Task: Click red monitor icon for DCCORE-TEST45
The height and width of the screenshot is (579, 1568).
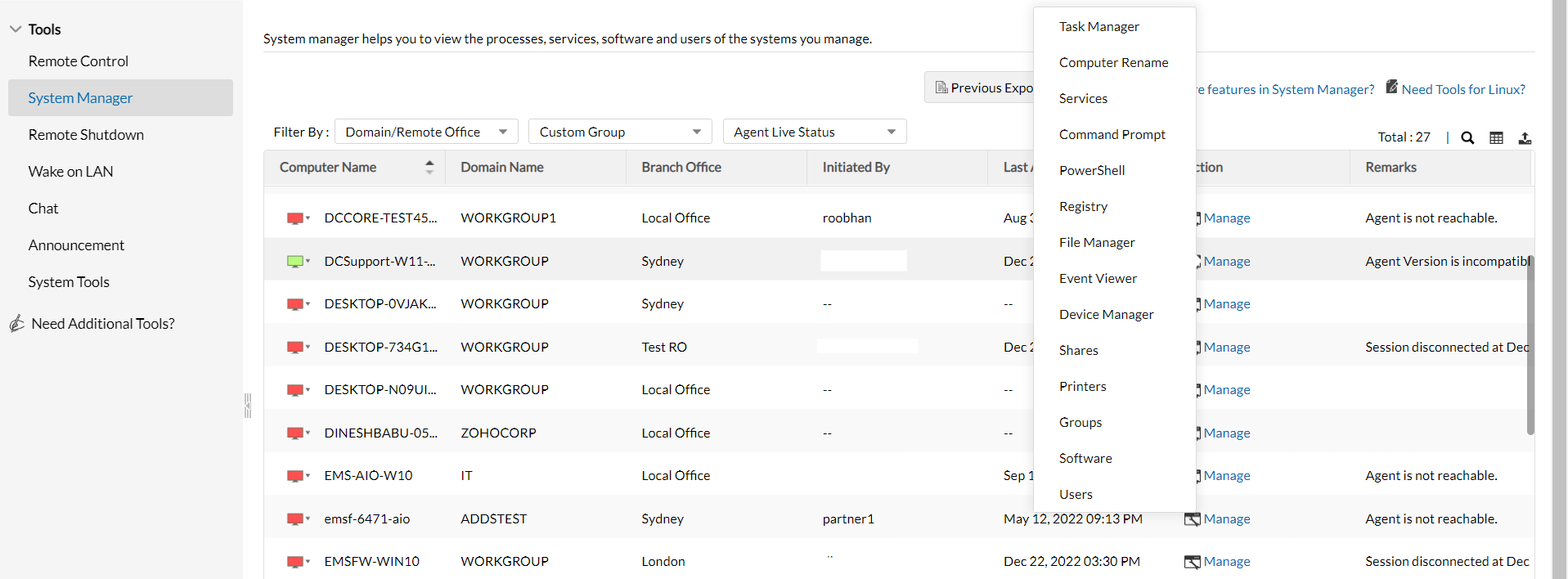Action: [x=295, y=218]
